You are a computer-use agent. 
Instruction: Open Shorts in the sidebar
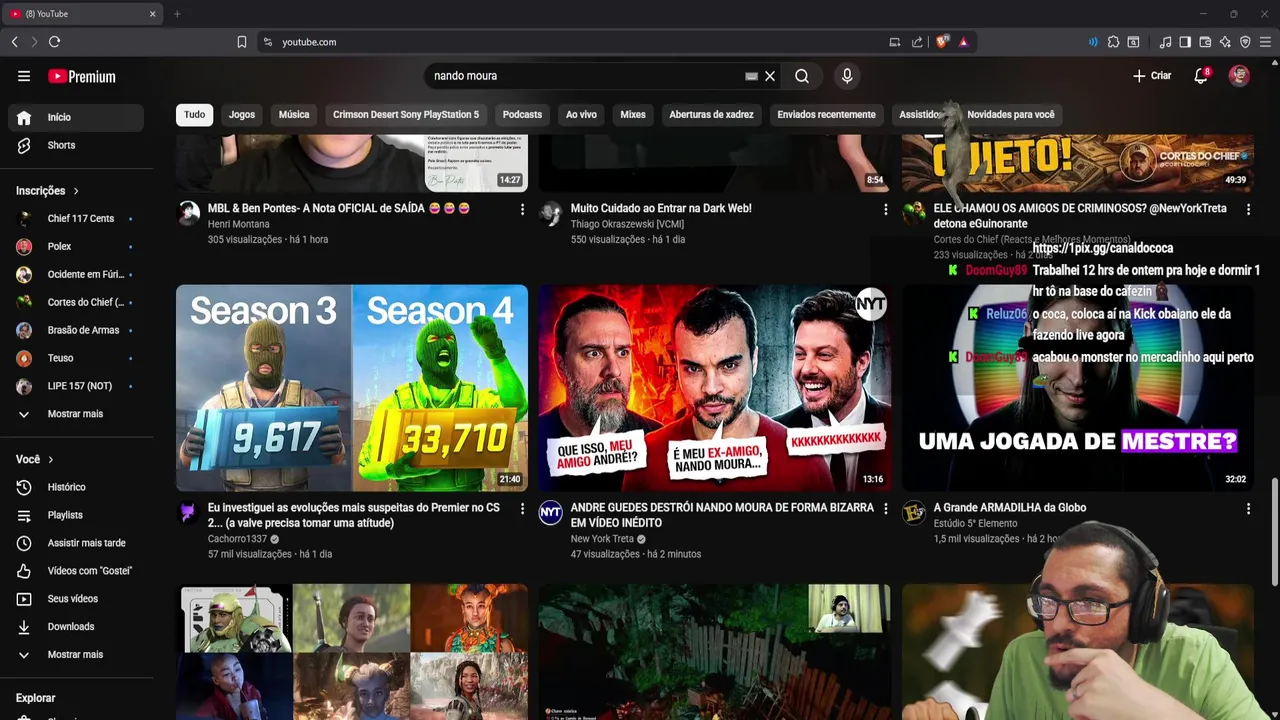click(76, 145)
